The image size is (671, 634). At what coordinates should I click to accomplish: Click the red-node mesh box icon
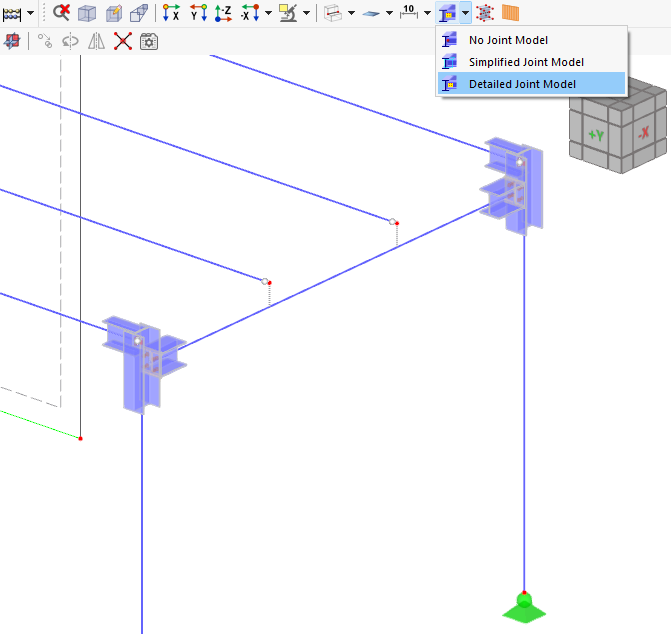click(485, 13)
